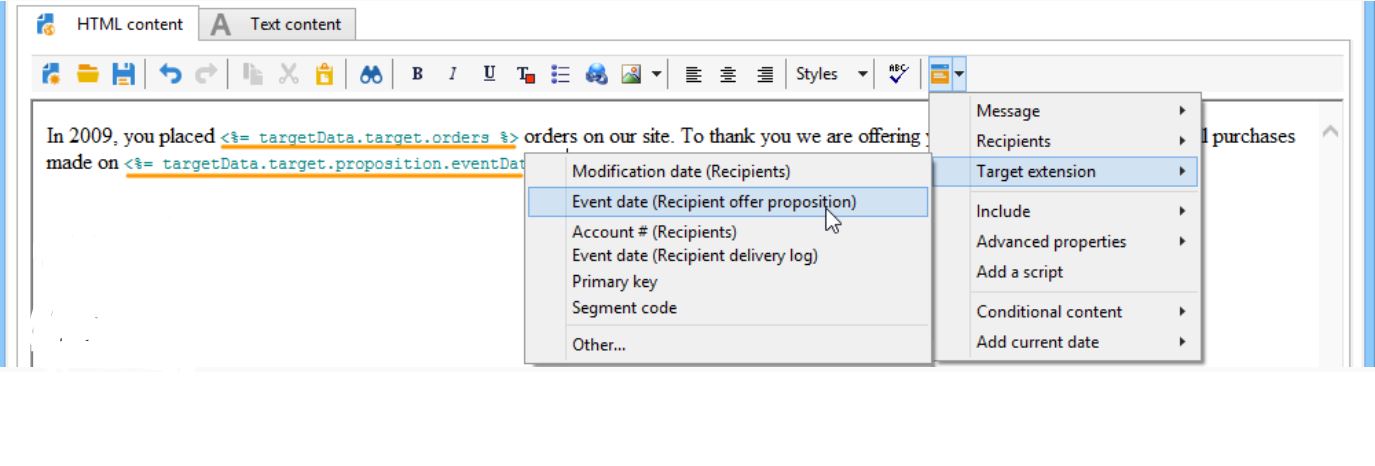Paste from clipboard icon

(324, 73)
